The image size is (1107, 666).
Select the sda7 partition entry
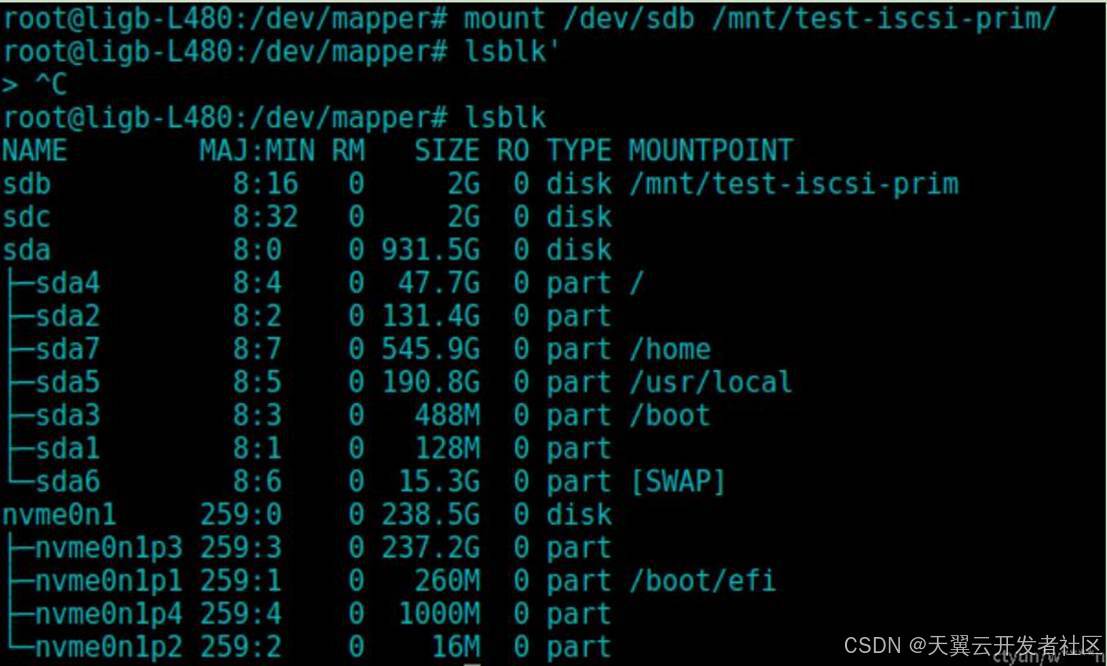[x=67, y=349]
